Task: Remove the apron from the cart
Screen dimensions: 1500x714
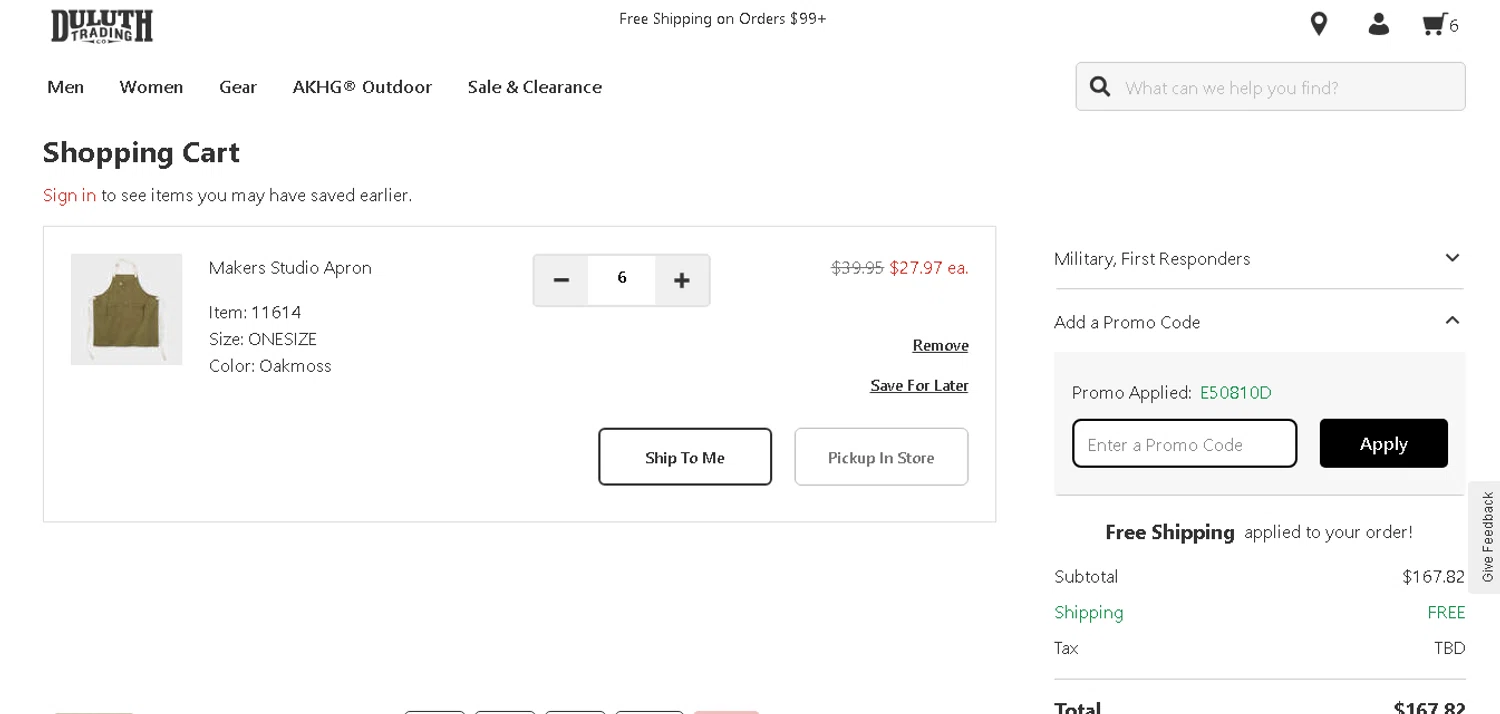Action: 940,346
